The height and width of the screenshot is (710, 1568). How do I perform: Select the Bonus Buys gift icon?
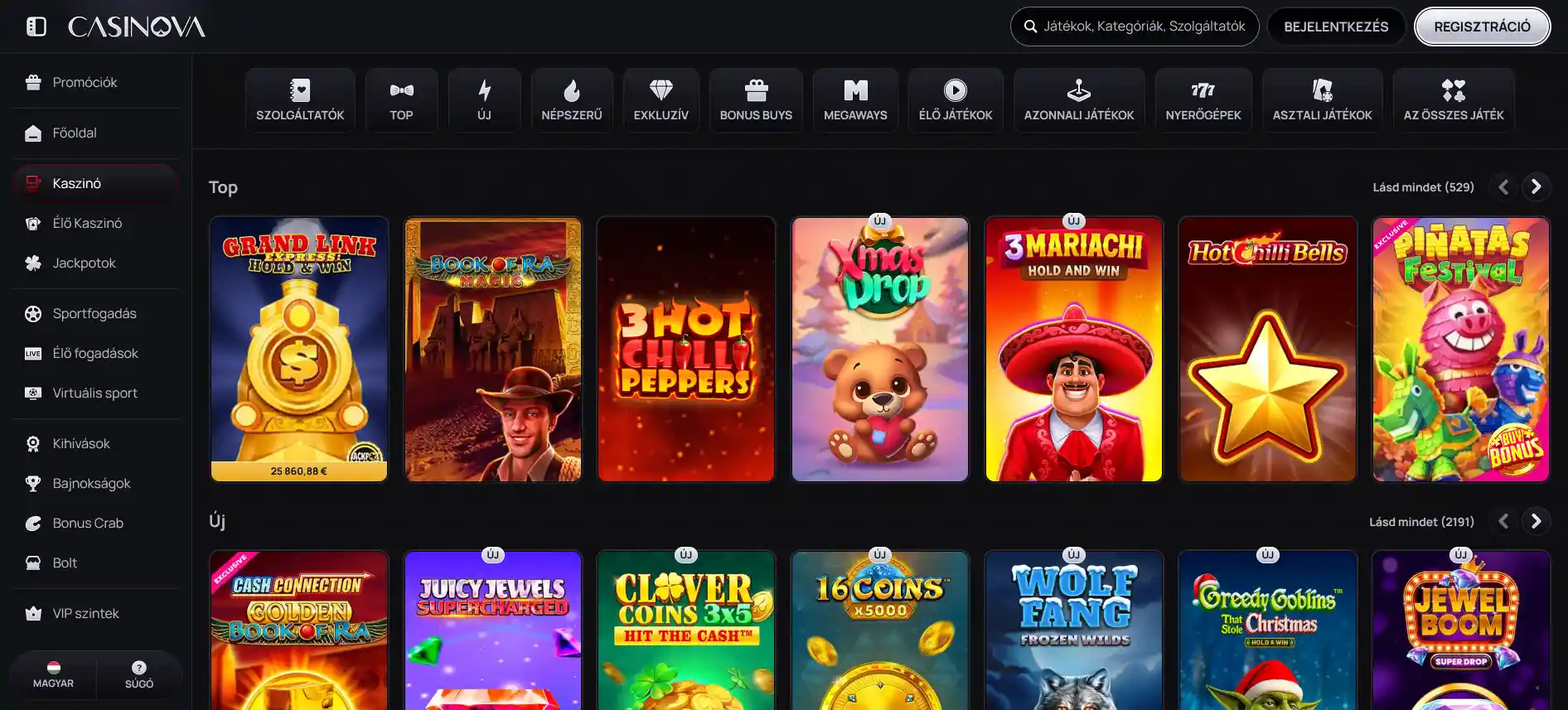(756, 91)
